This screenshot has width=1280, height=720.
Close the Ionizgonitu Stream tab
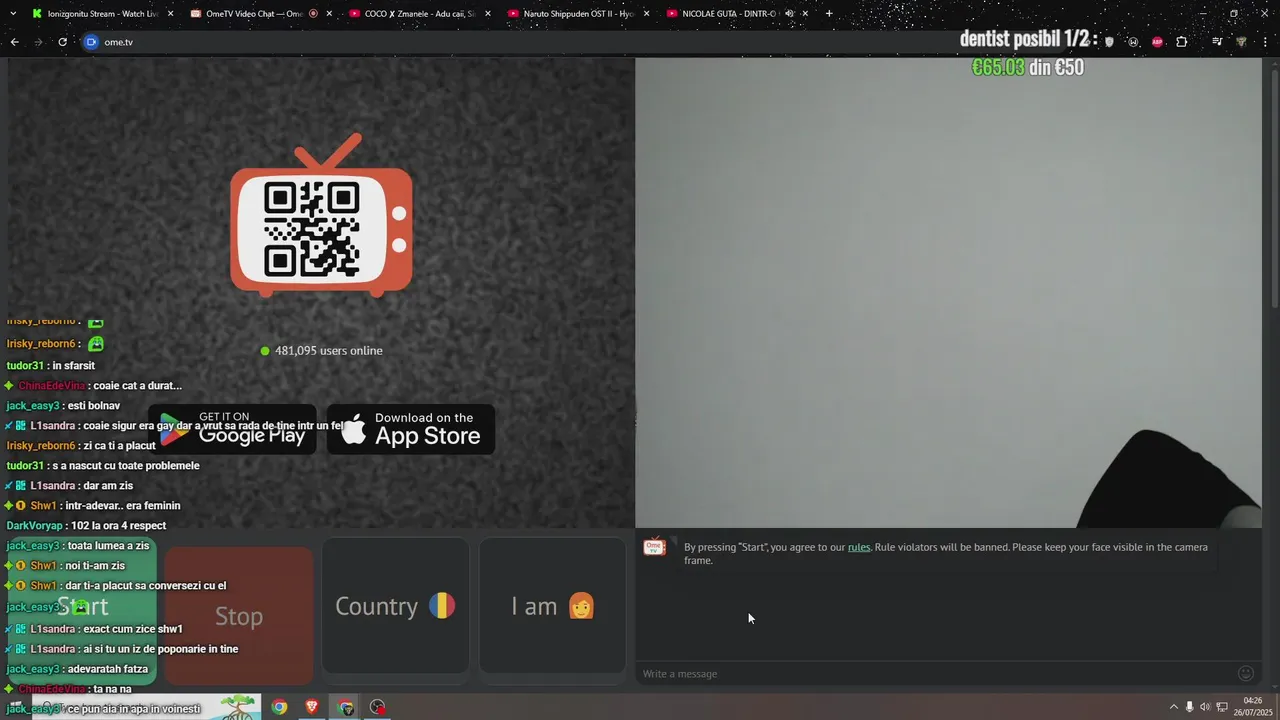(170, 14)
